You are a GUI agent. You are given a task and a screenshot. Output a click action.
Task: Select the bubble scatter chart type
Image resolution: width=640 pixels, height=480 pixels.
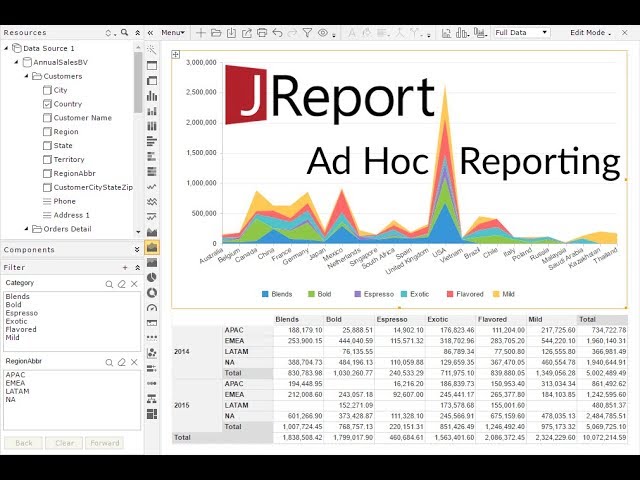(151, 353)
